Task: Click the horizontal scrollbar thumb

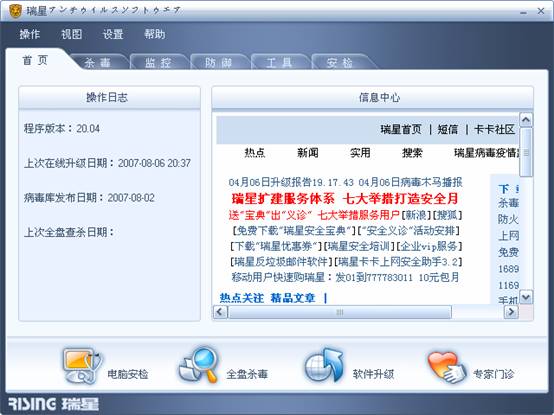Action: pyautogui.click(x=340, y=312)
